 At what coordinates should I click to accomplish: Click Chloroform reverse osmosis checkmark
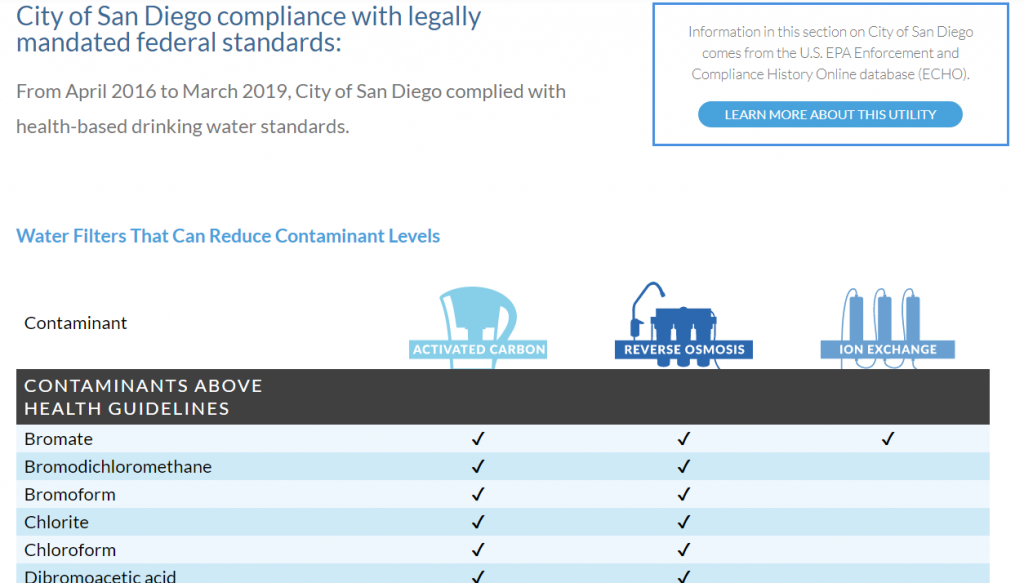click(x=684, y=550)
